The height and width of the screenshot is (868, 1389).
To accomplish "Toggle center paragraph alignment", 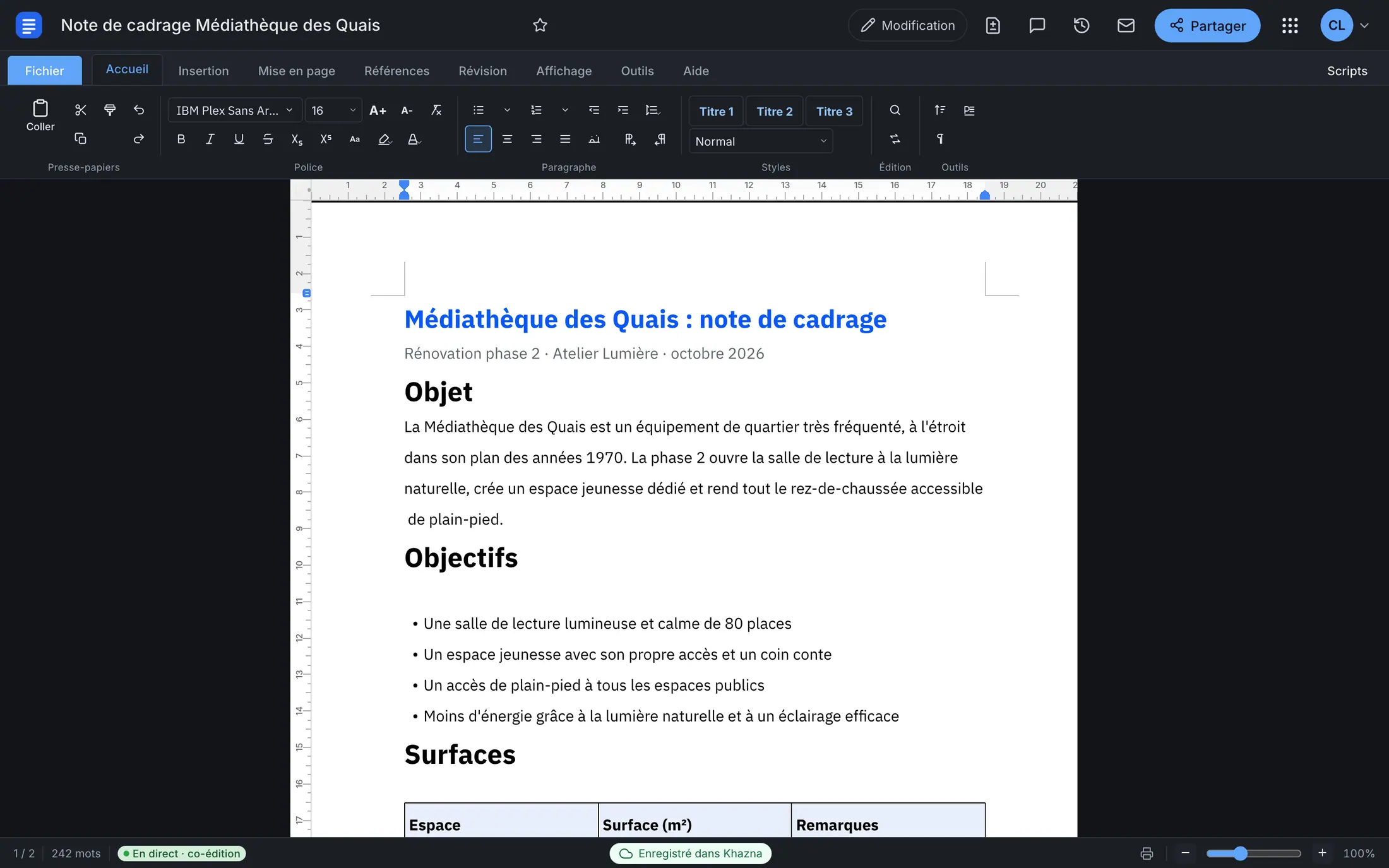I will point(507,139).
